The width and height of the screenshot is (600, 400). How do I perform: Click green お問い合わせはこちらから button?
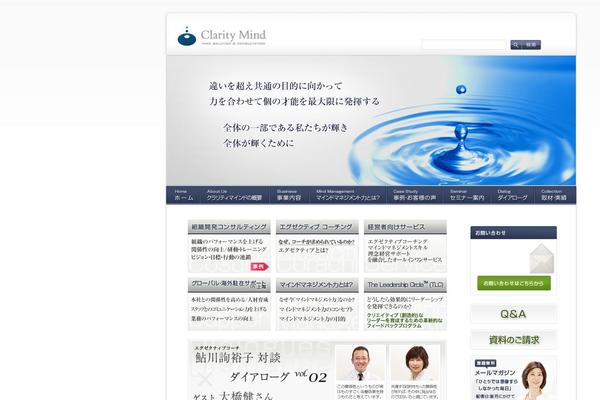pos(514,283)
